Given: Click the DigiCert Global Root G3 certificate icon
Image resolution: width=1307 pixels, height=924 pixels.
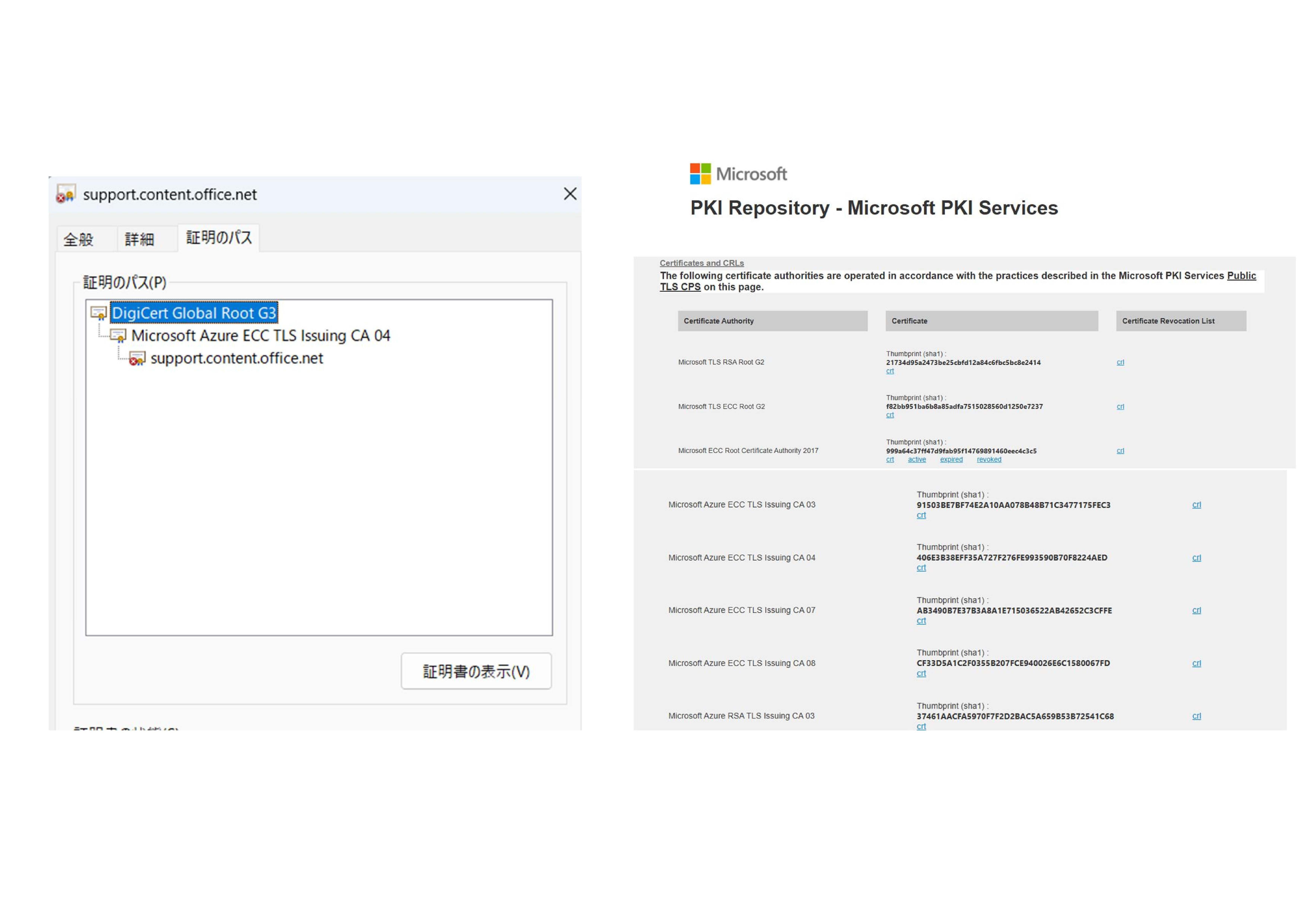Looking at the screenshot, I should coord(99,313).
